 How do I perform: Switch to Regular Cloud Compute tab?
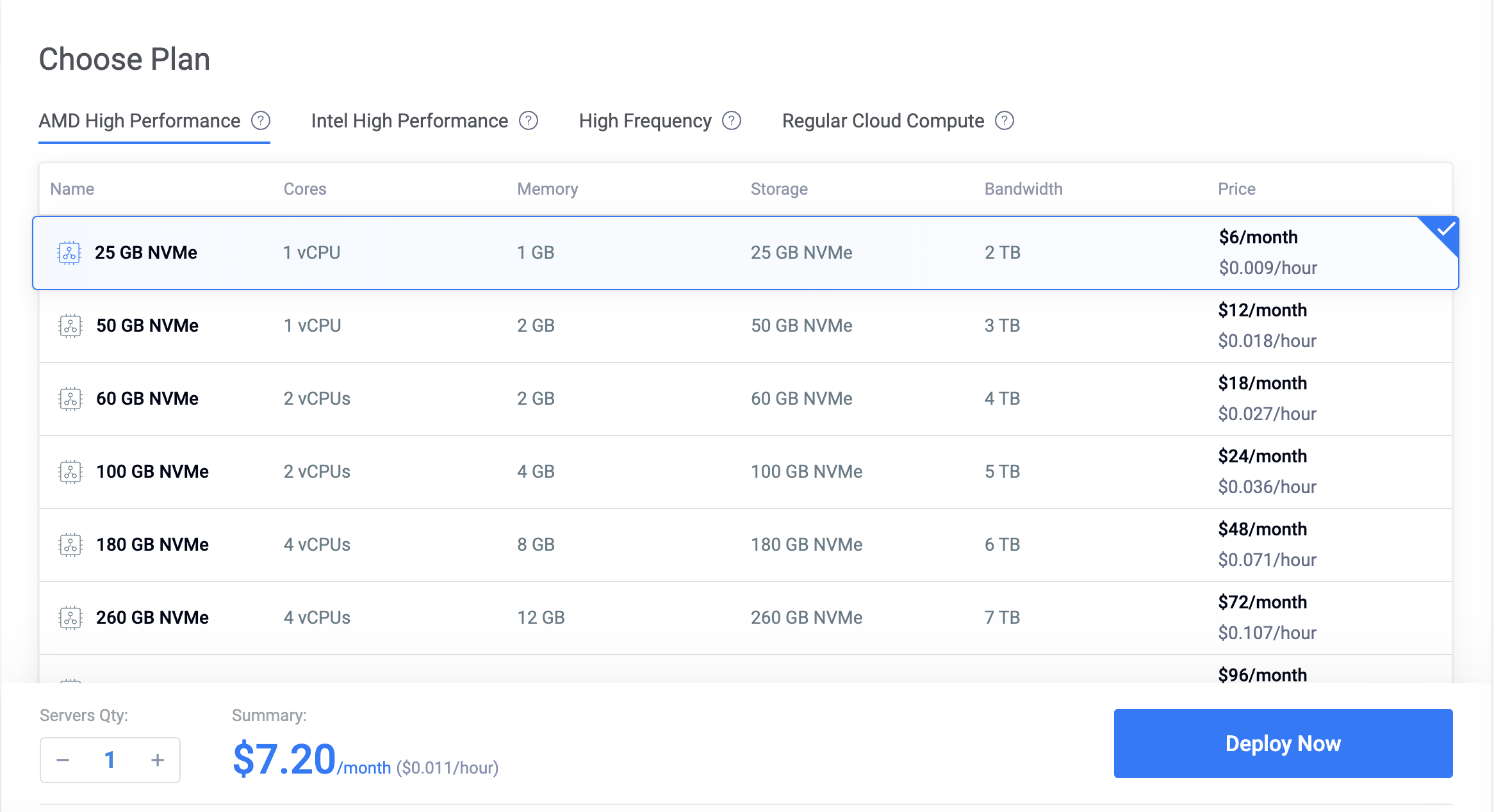(883, 121)
